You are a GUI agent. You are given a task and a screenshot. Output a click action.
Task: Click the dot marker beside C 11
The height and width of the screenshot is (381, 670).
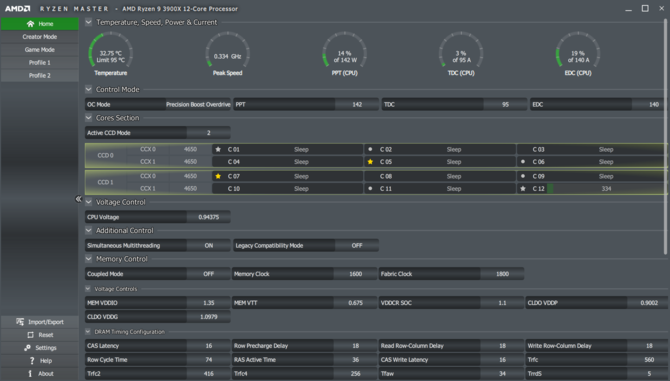tap(370, 188)
